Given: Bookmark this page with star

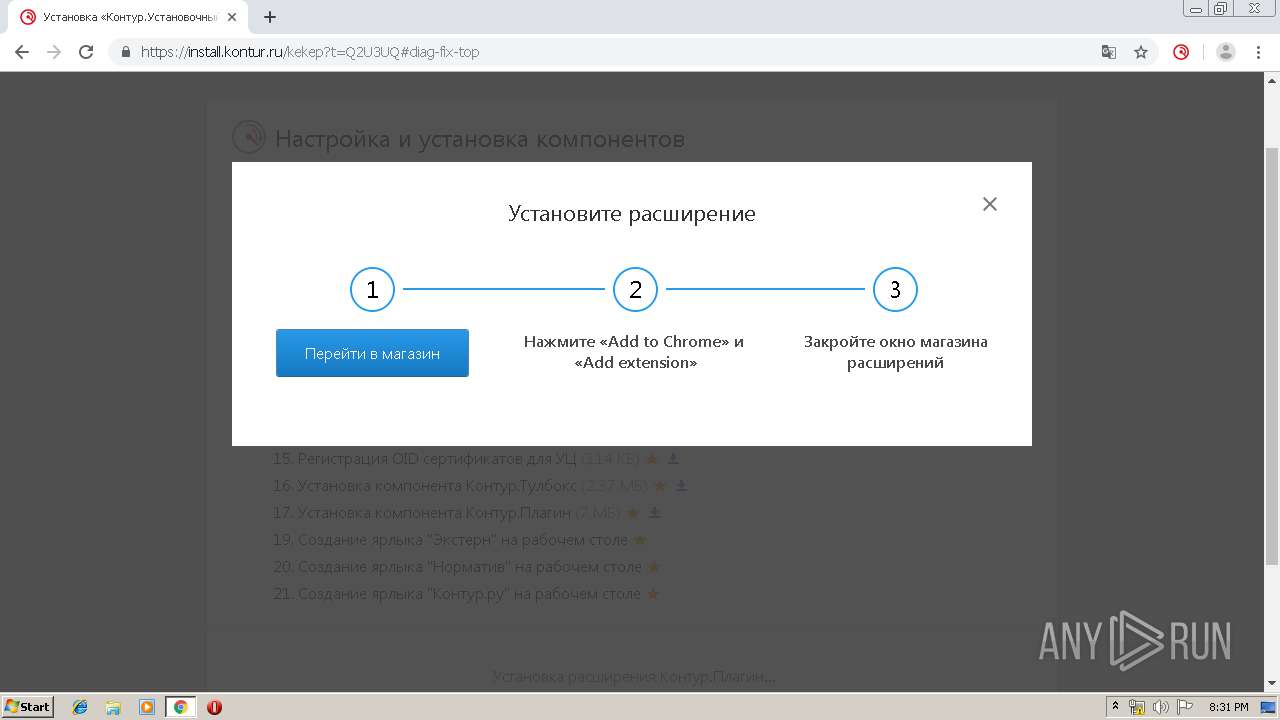Looking at the screenshot, I should coord(1141,52).
